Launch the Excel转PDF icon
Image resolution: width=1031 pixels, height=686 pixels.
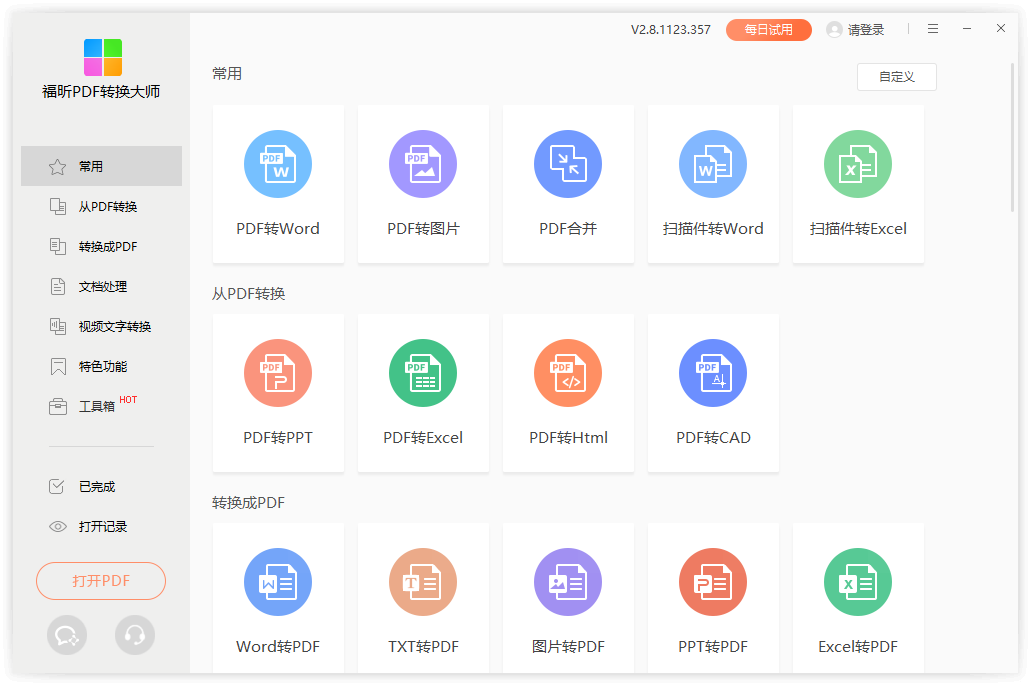pos(858,582)
